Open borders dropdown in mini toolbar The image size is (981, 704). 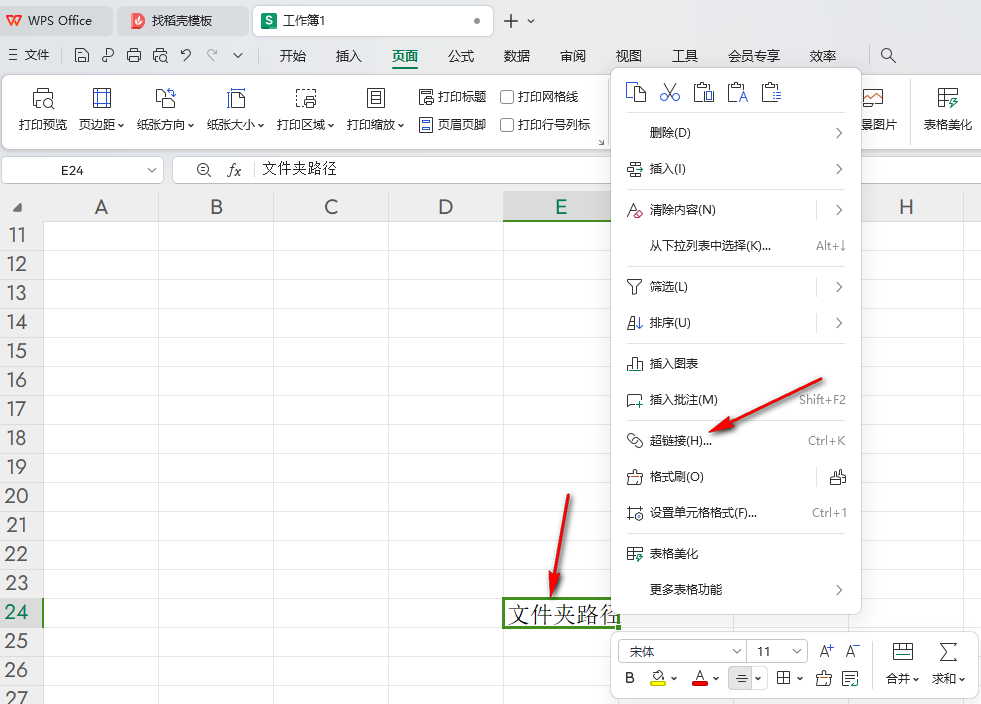click(800, 678)
